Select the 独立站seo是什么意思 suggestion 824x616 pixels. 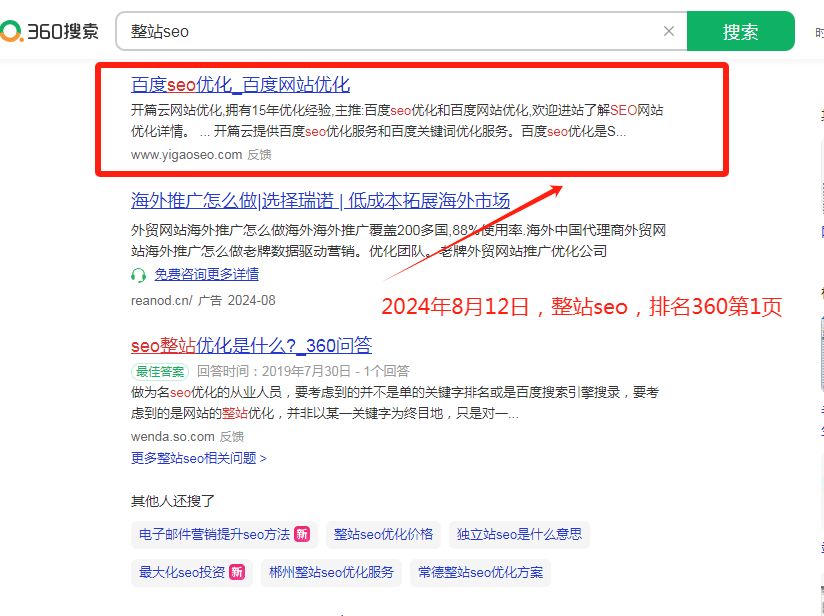coord(521,535)
